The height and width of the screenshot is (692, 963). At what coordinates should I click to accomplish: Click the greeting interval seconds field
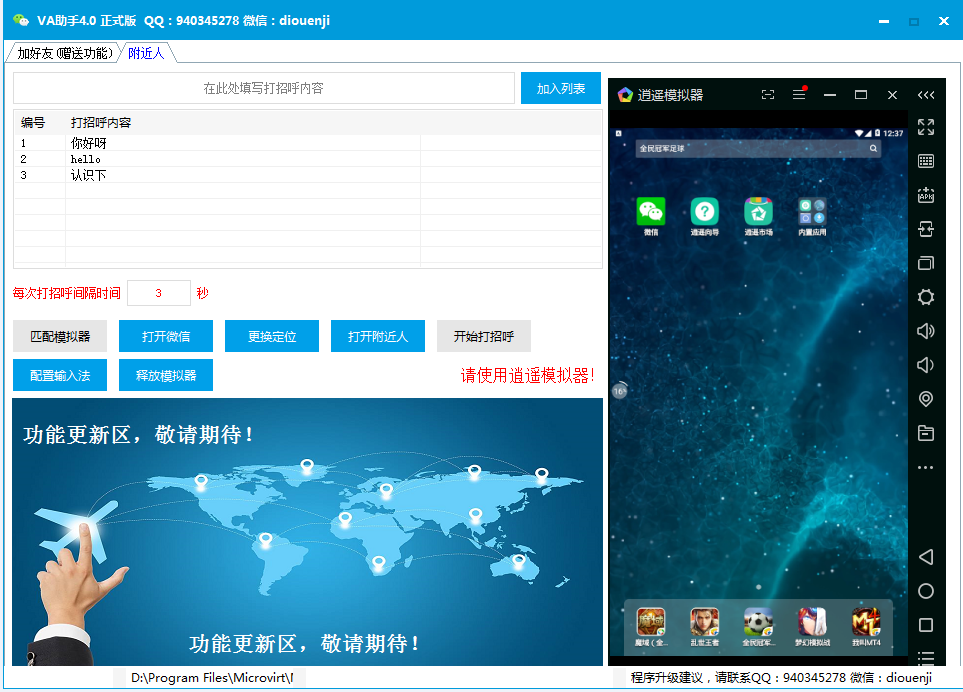159,293
